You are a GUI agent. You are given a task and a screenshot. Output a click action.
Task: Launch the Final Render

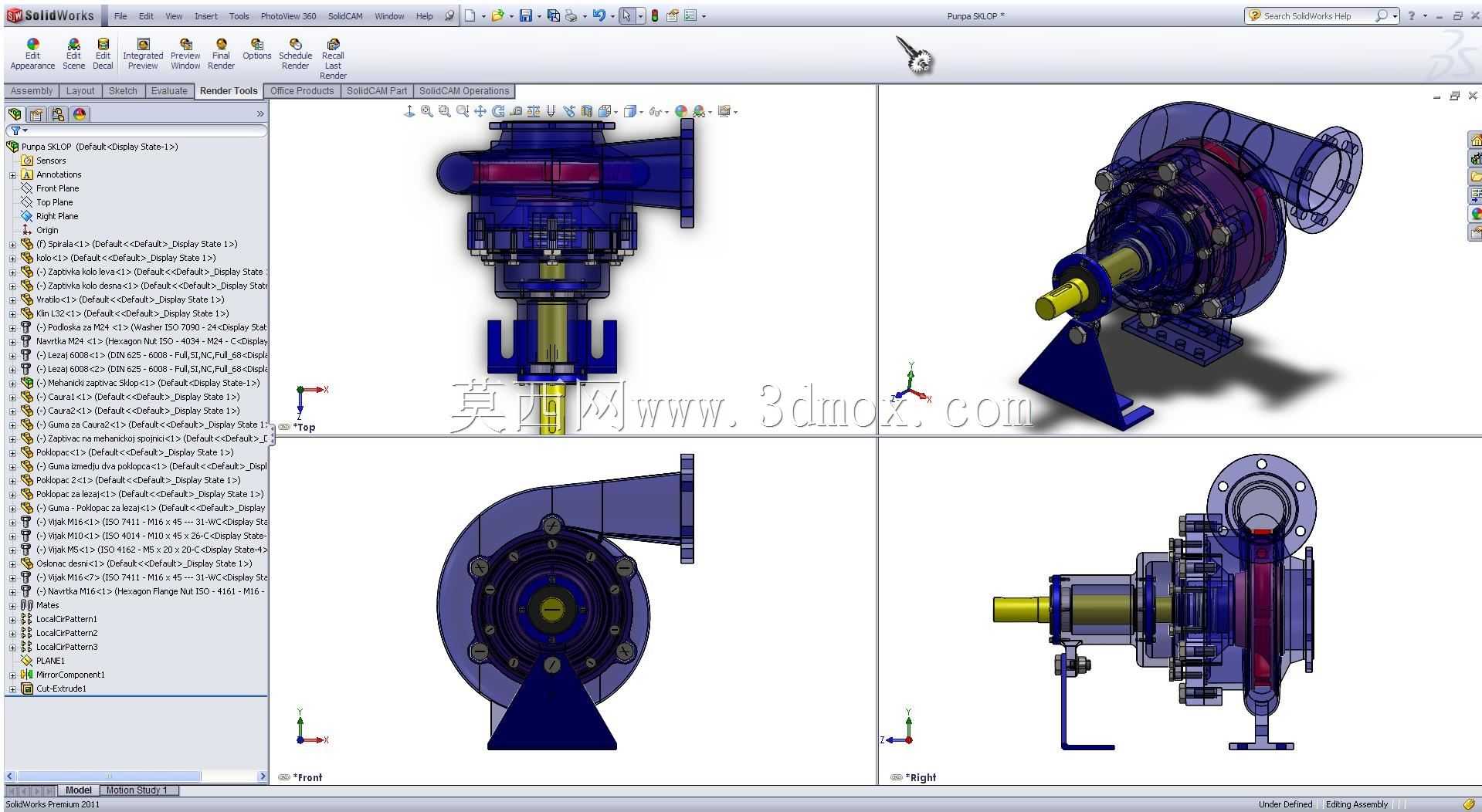point(221,54)
